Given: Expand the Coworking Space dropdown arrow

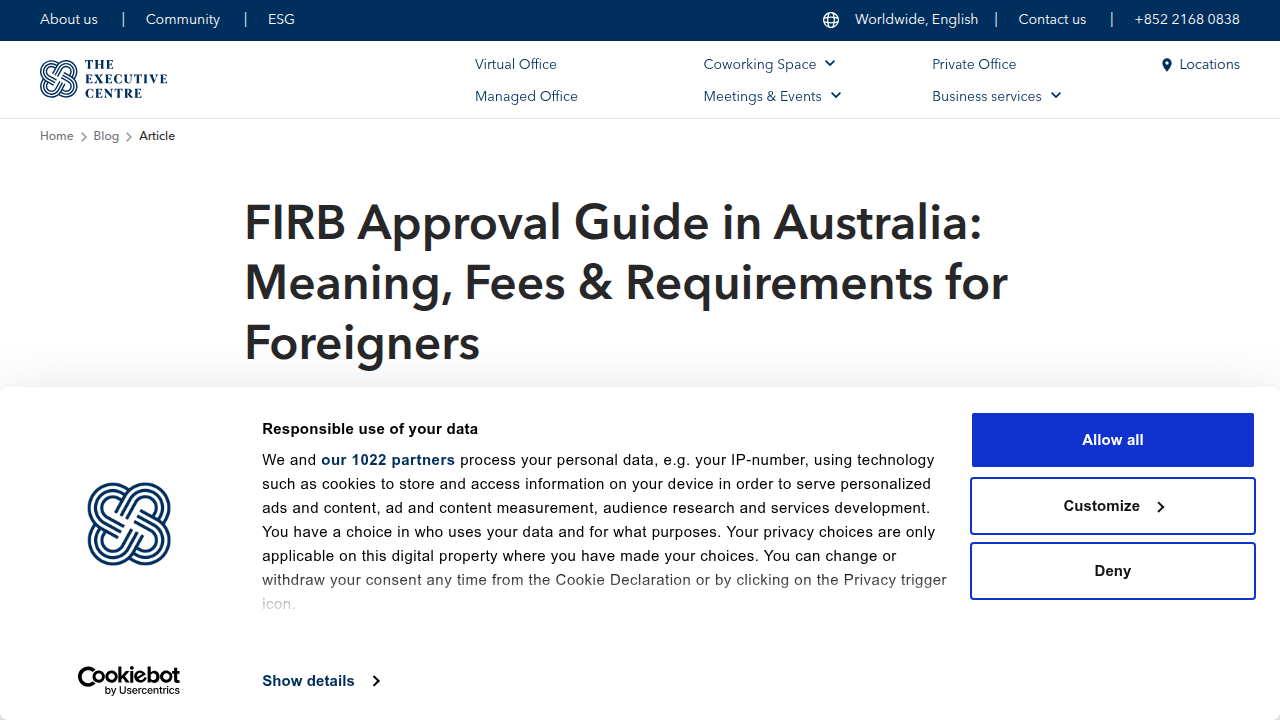Looking at the screenshot, I should pyautogui.click(x=830, y=64).
